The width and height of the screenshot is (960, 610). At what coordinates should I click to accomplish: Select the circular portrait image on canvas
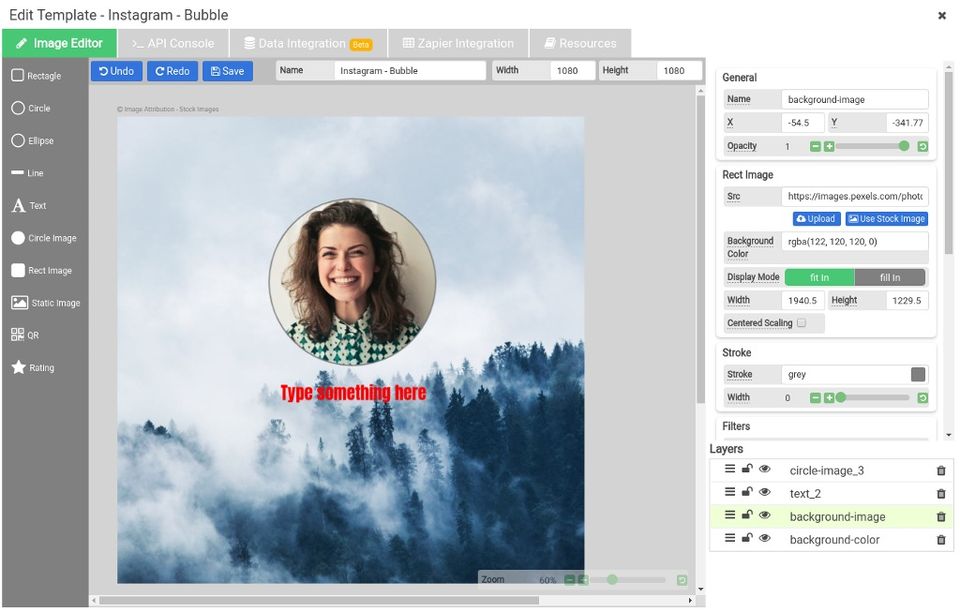pyautogui.click(x=353, y=282)
